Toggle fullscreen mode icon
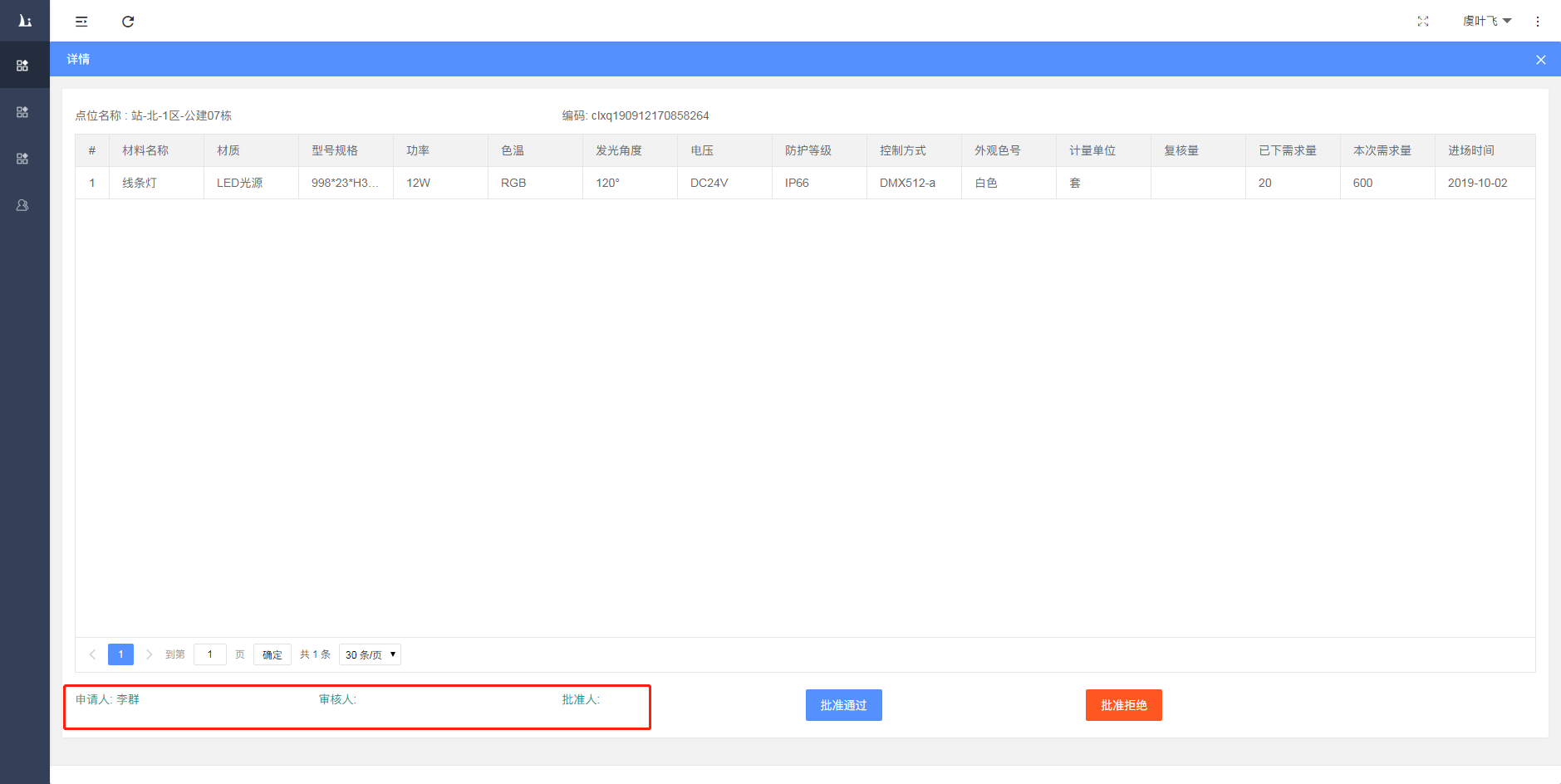 coord(1423,22)
